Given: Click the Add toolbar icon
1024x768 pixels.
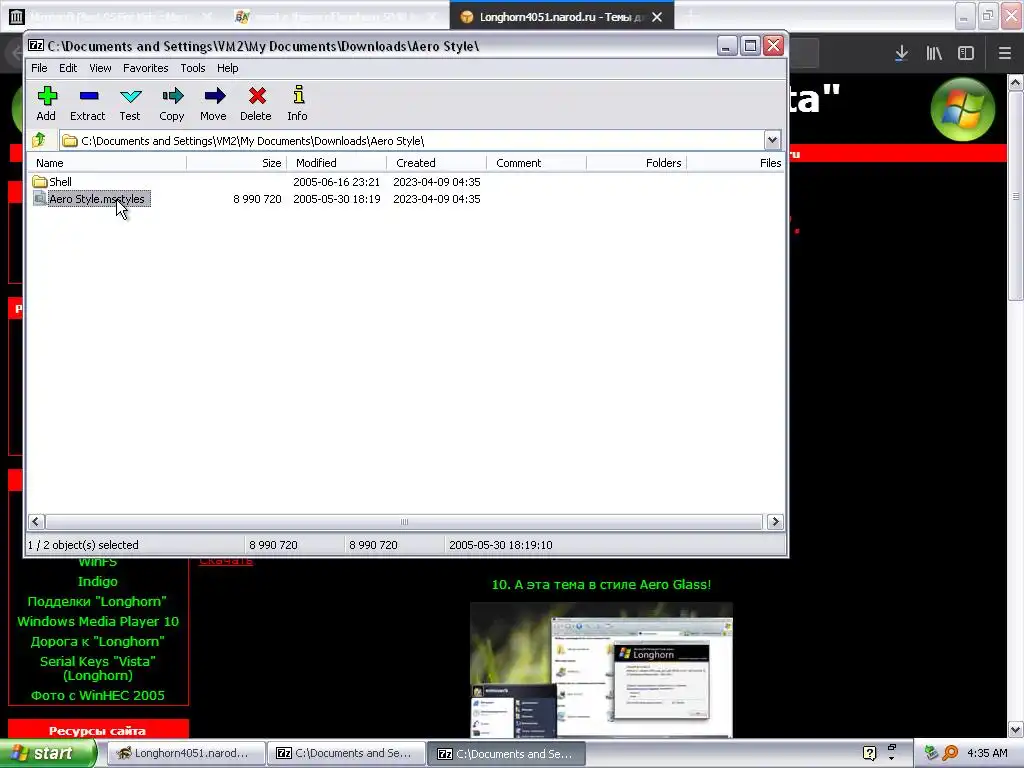Looking at the screenshot, I should [46, 96].
